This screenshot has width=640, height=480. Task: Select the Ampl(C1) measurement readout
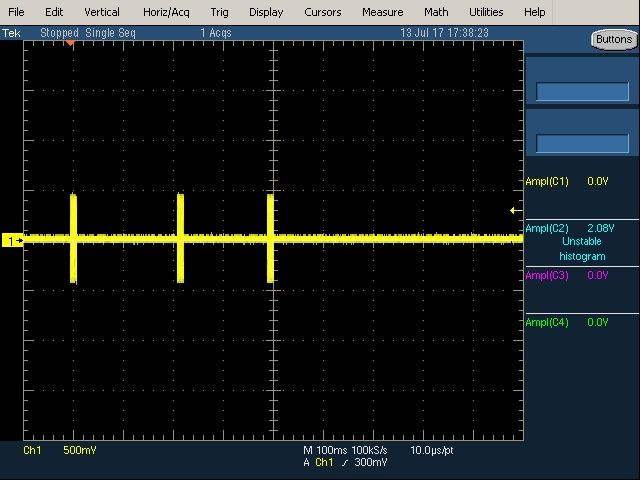pyautogui.click(x=567, y=181)
